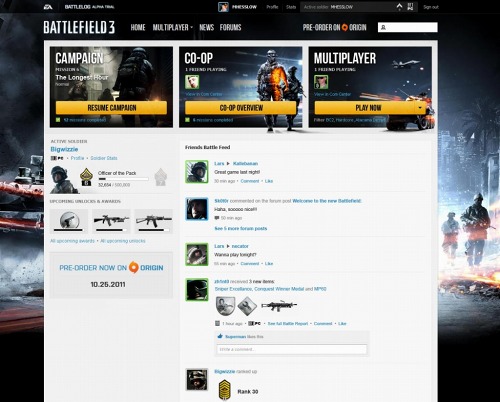Click the rank progress bar
The height and width of the screenshot is (402, 500).
click(x=123, y=179)
